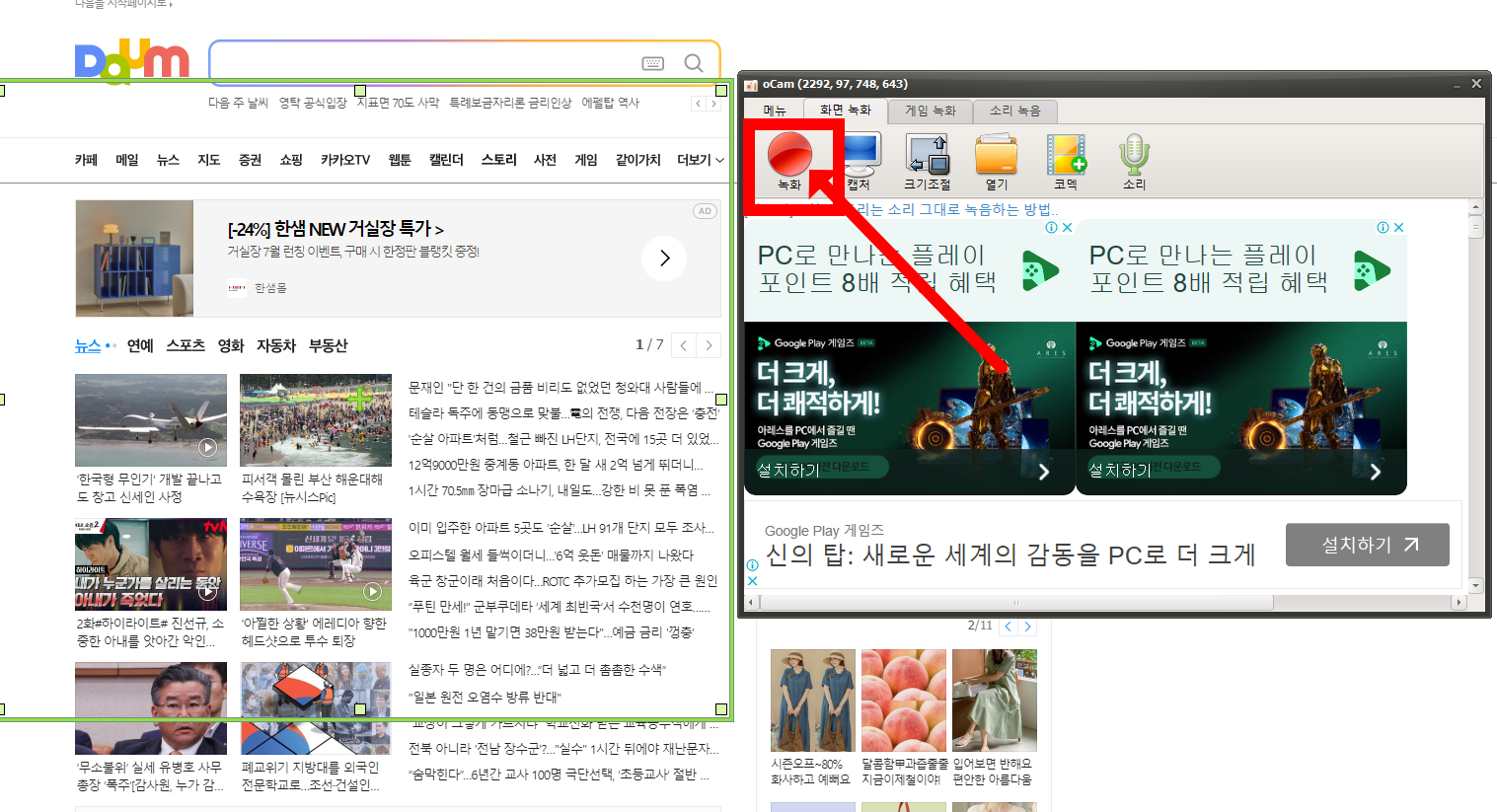Open the on-screen keyboard icon in search bar
The image size is (1497, 812).
click(652, 62)
